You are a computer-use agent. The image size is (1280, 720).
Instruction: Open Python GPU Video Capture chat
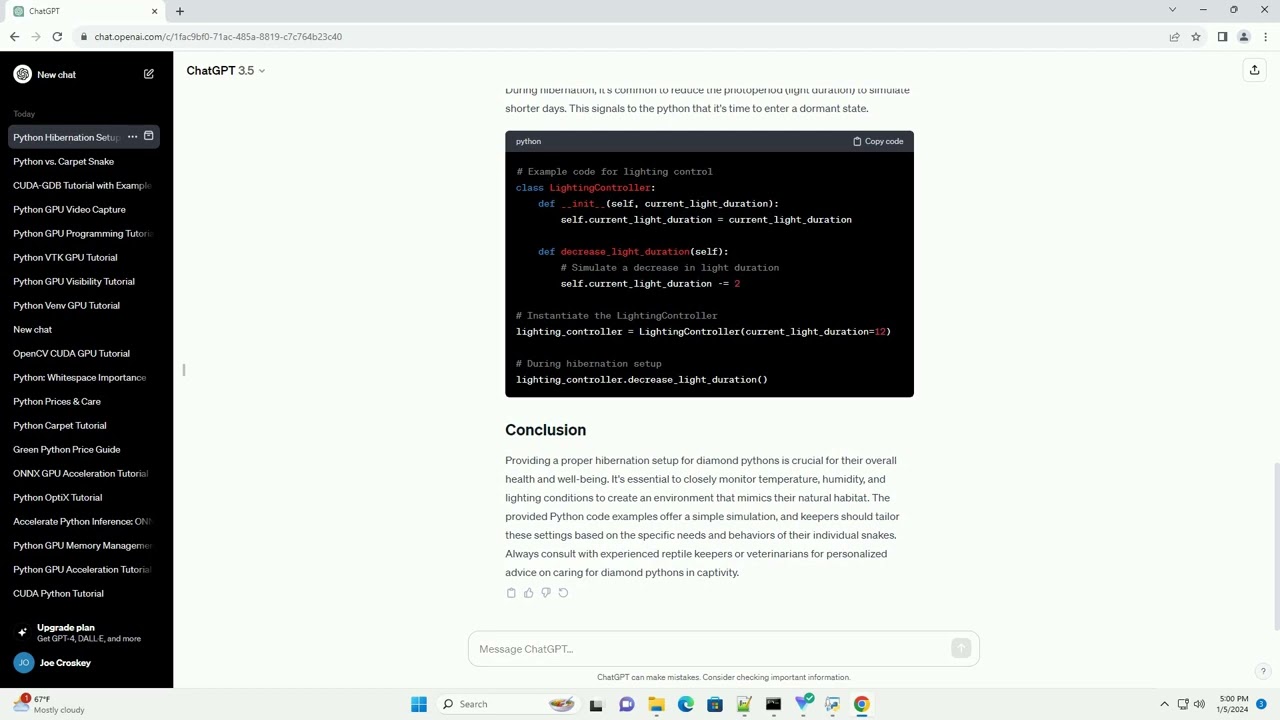click(84, 209)
